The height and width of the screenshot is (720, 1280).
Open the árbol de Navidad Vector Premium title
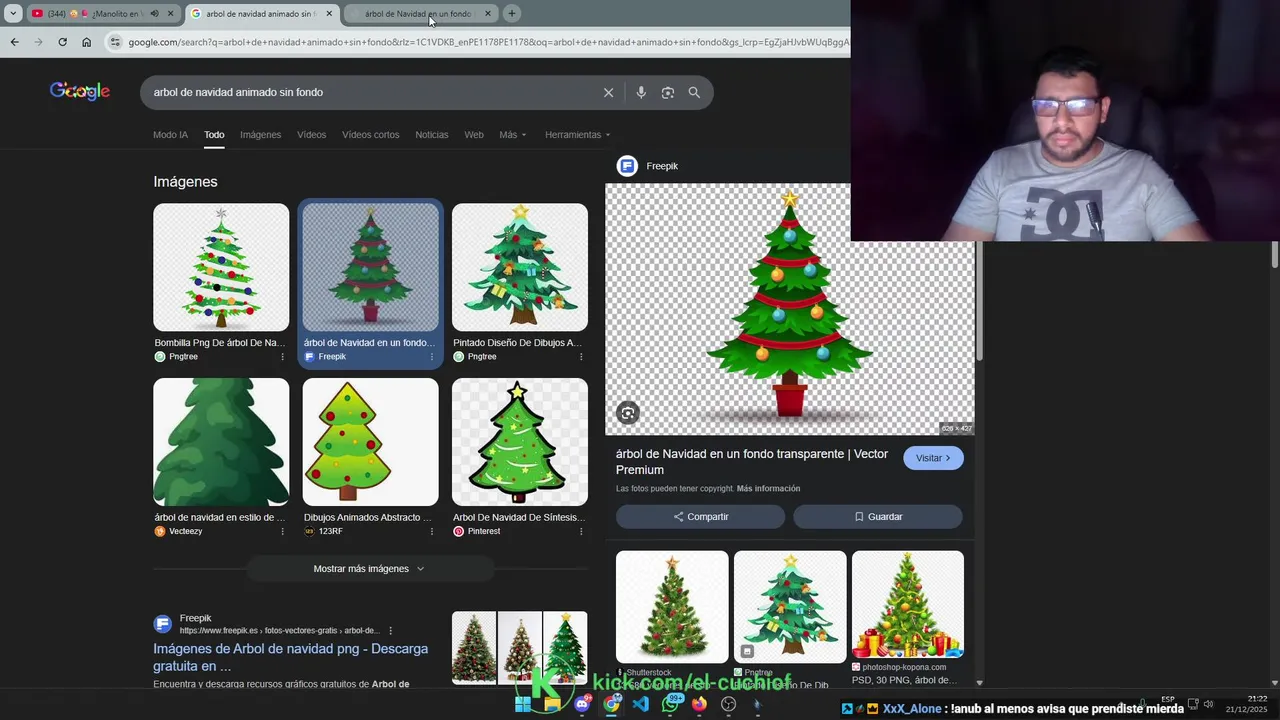pos(752,462)
